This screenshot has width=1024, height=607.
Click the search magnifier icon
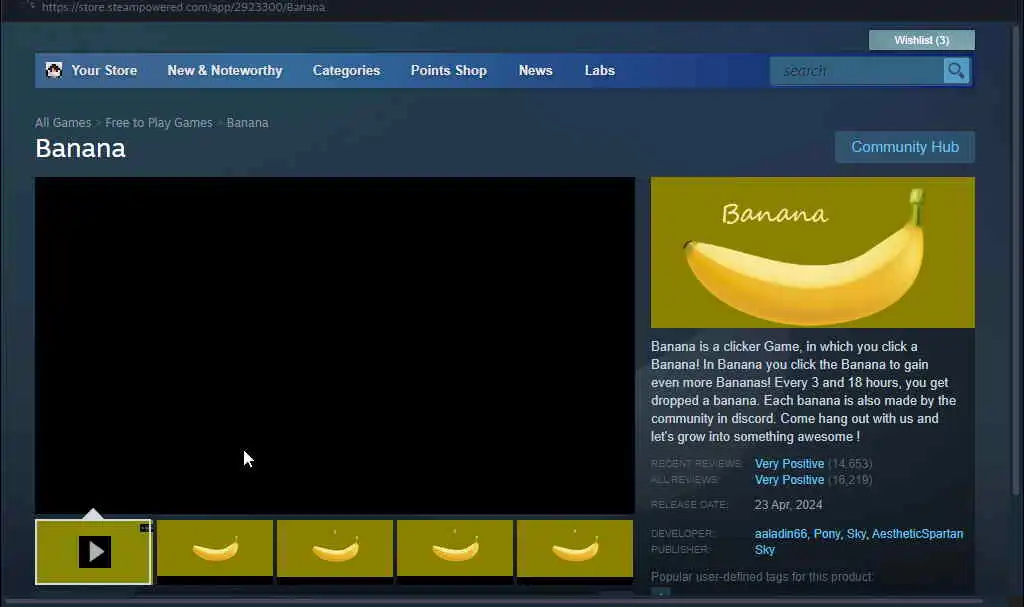[956, 71]
